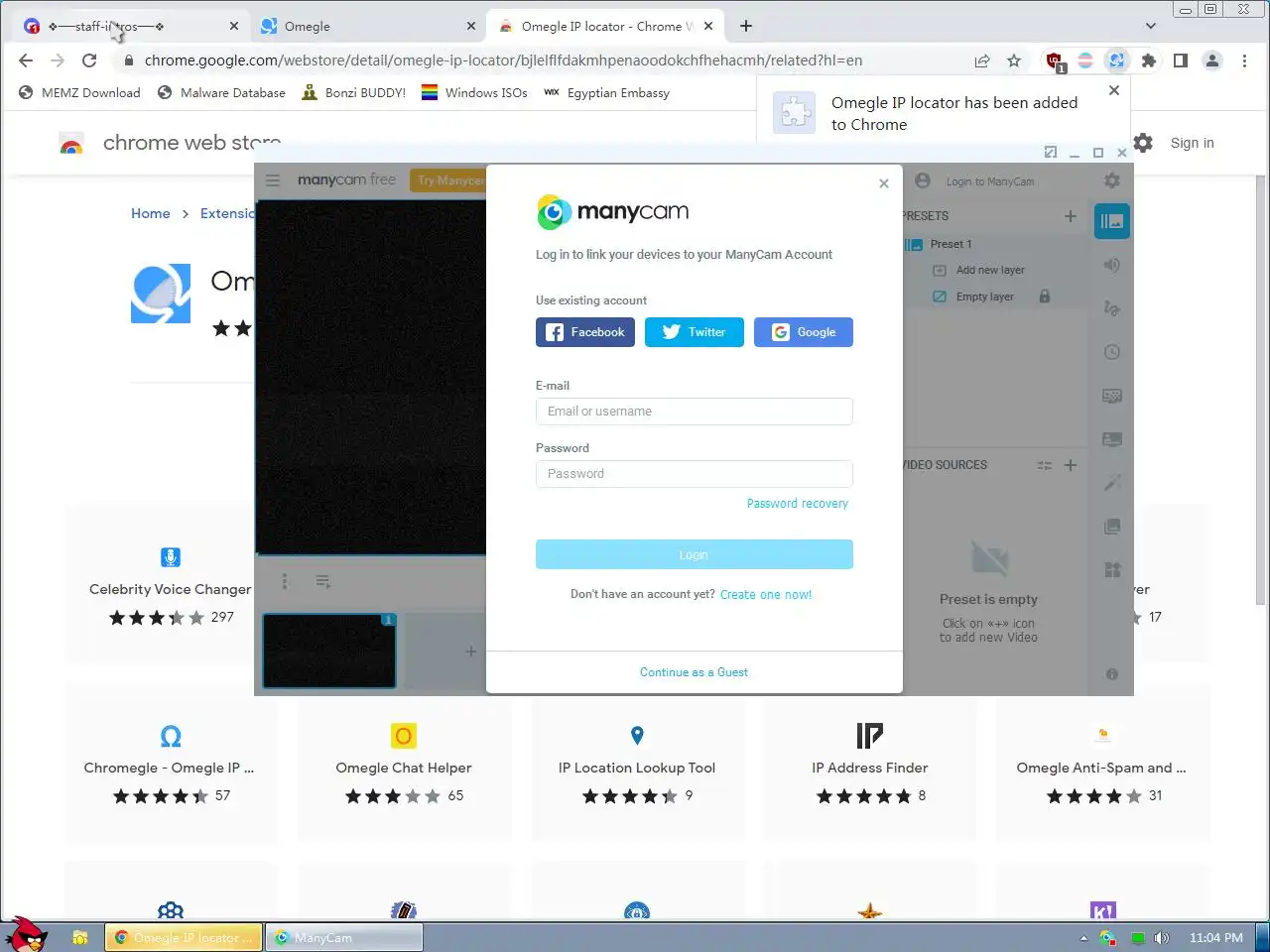Dismiss the extension added notification
Viewport: 1270px width, 952px height.
(x=1114, y=90)
